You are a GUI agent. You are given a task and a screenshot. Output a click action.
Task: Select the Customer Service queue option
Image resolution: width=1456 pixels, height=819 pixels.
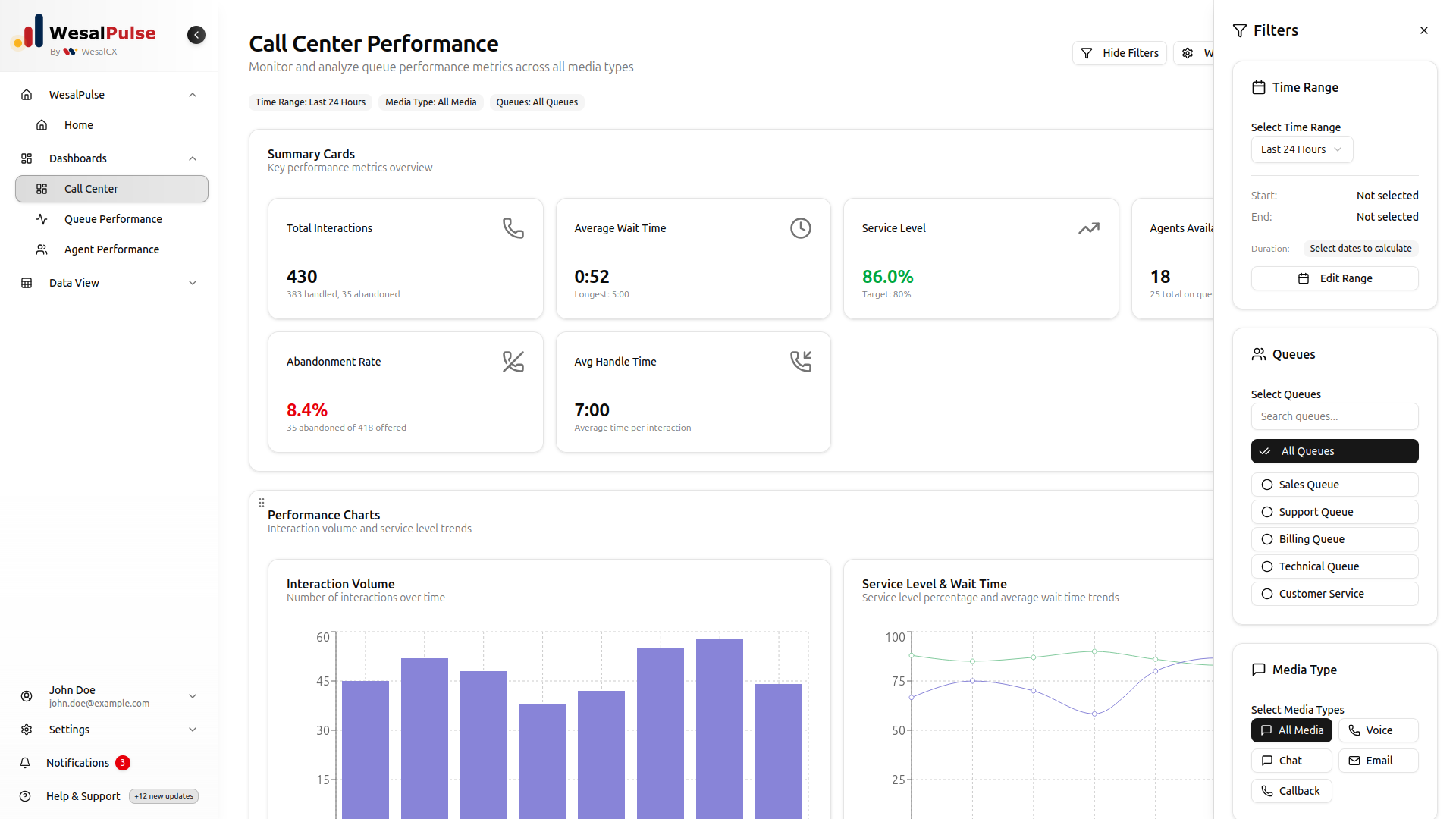pyautogui.click(x=1334, y=594)
